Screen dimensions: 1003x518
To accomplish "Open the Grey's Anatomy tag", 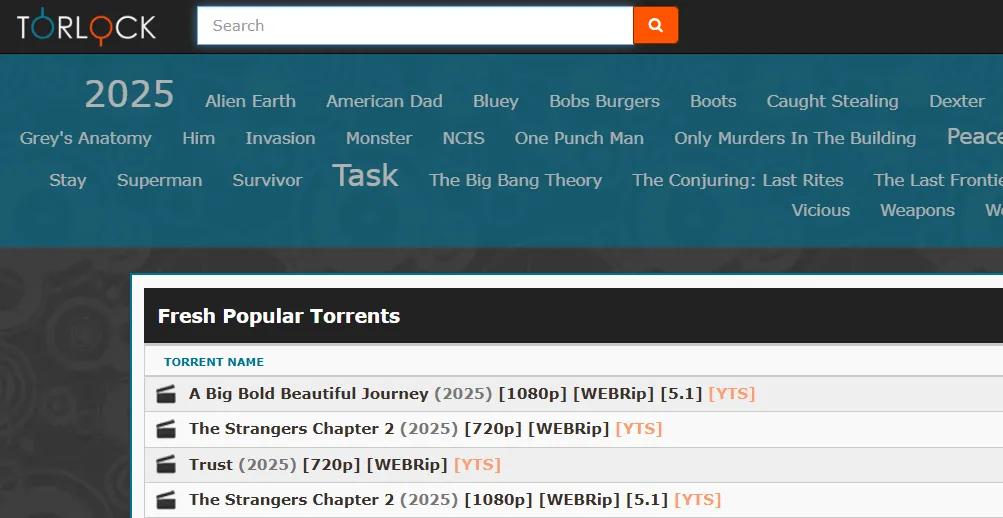I will 86,138.
